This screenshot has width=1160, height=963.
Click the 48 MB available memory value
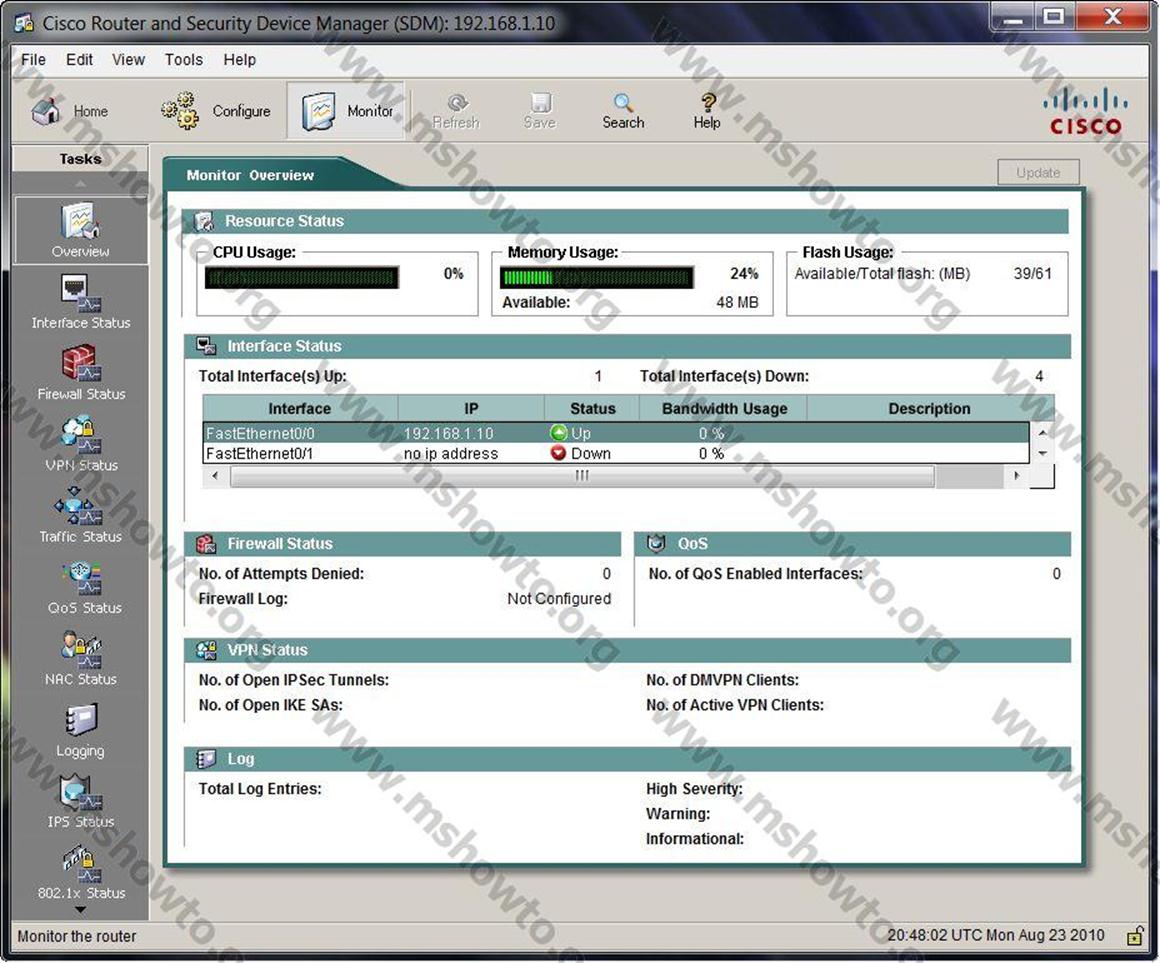click(737, 303)
